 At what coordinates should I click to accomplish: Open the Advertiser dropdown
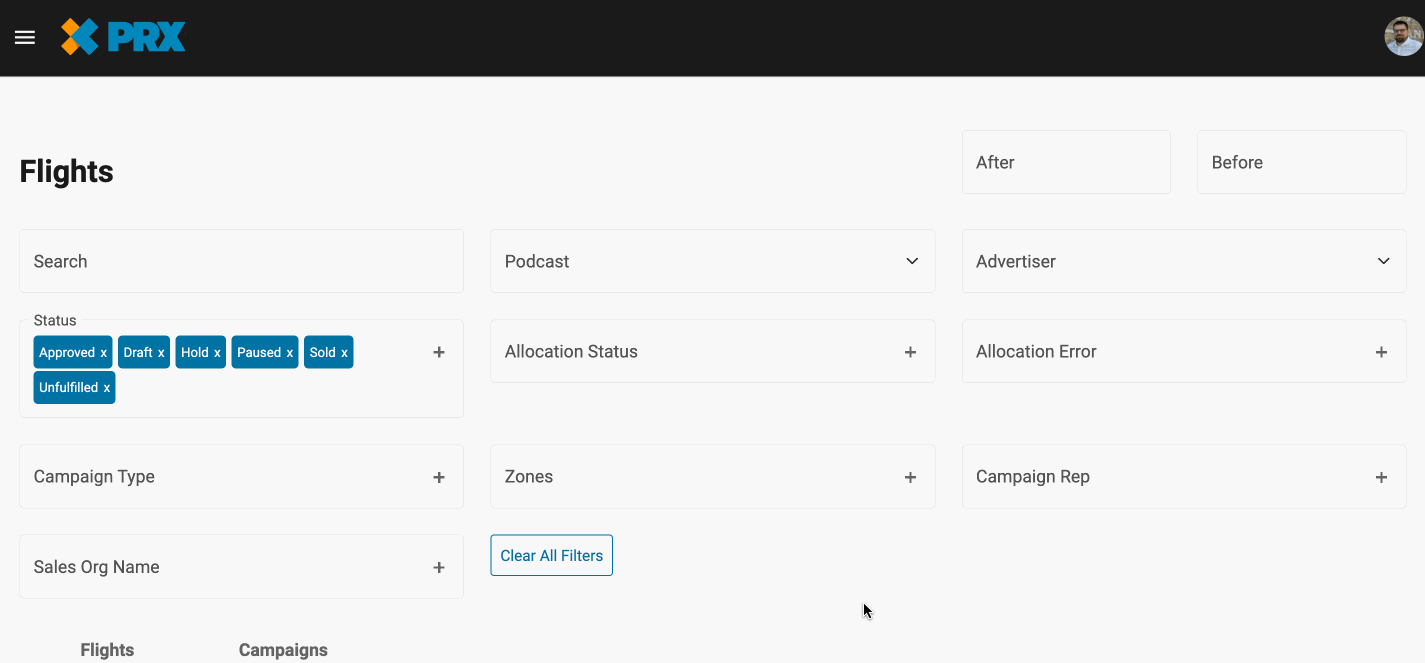(1184, 261)
